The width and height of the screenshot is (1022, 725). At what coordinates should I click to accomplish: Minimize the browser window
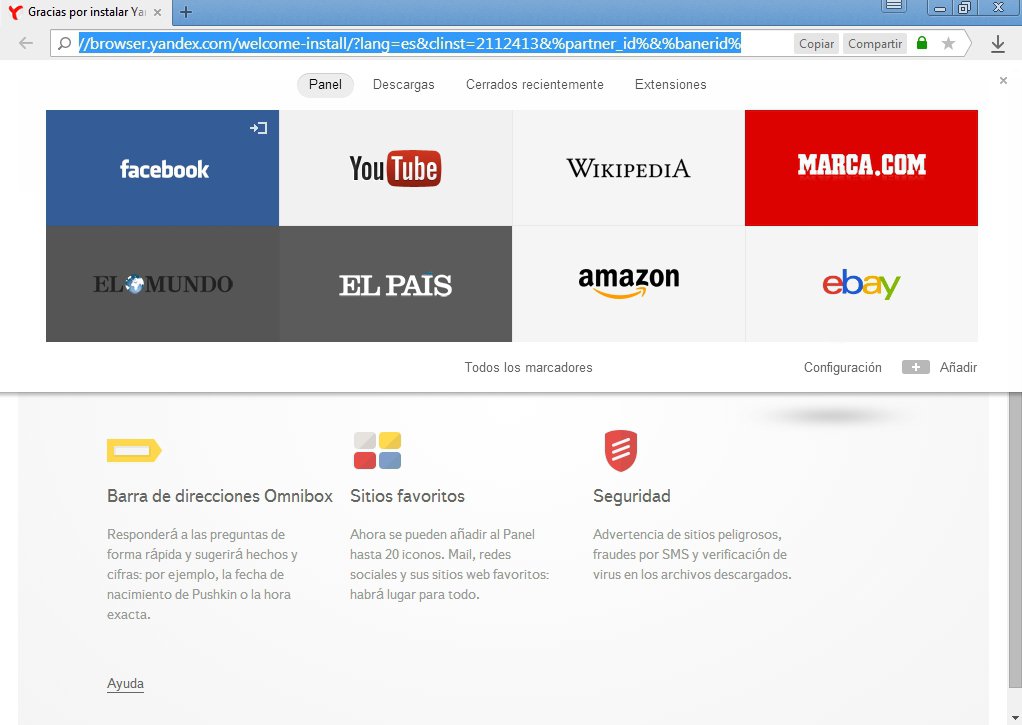(x=940, y=8)
